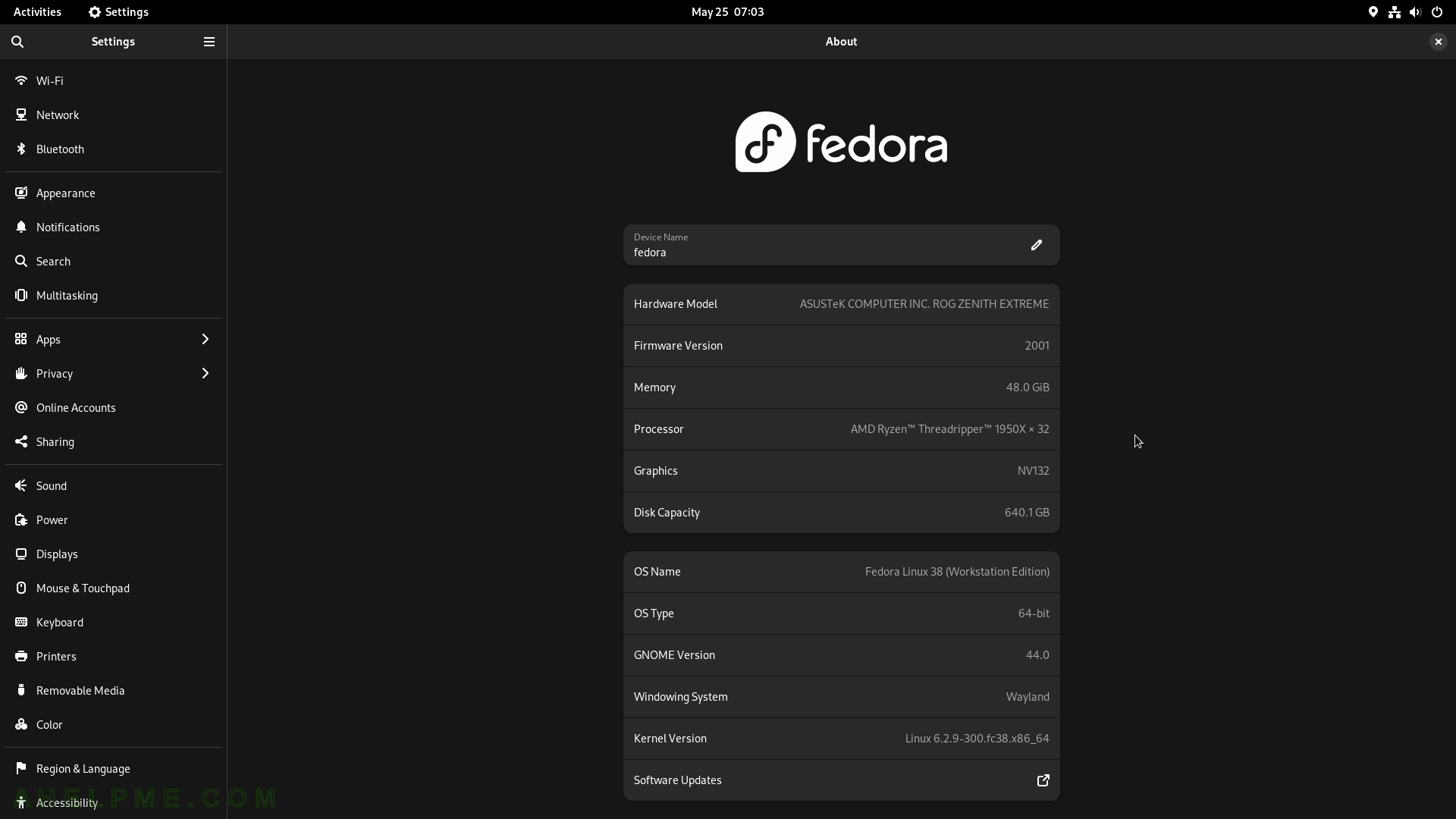This screenshot has height=819, width=1456.
Task: Click the Notifications bell icon
Action: 21,227
